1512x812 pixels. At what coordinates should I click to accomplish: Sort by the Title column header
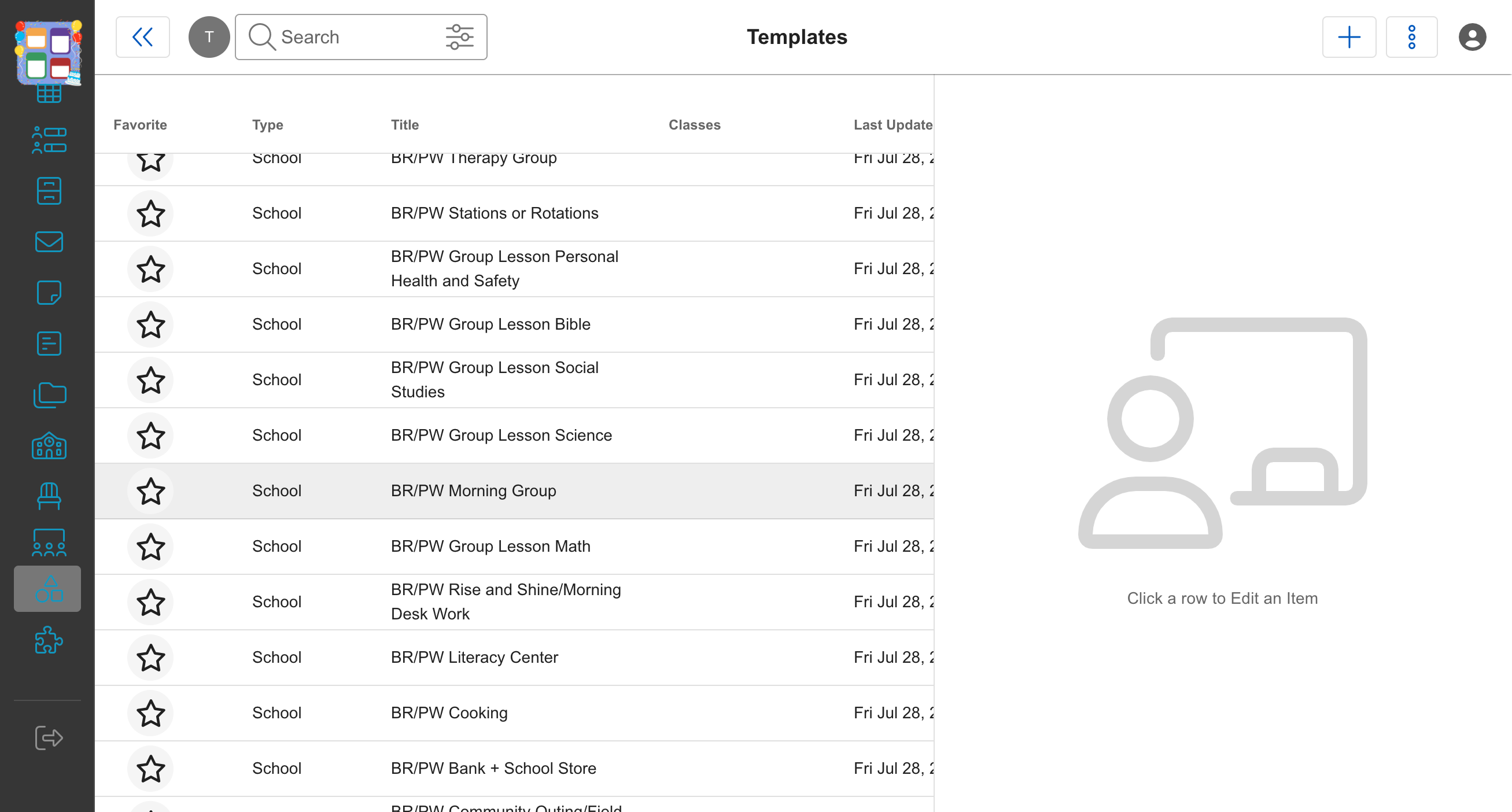[405, 125]
